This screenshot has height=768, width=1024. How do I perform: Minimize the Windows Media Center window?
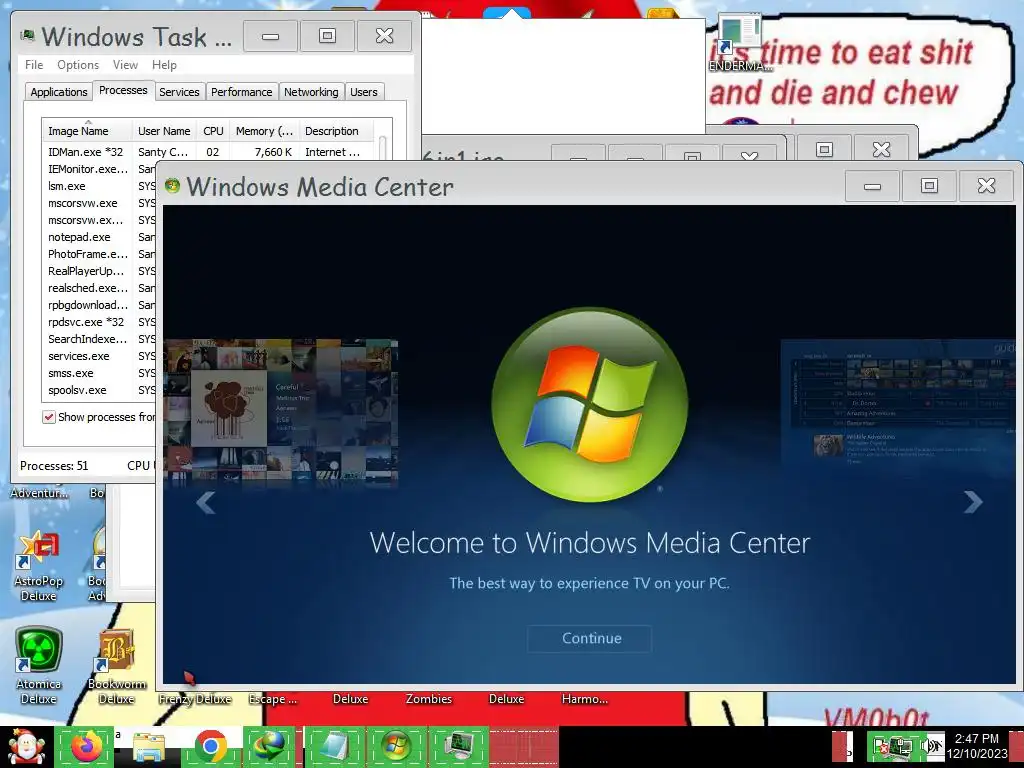point(872,186)
